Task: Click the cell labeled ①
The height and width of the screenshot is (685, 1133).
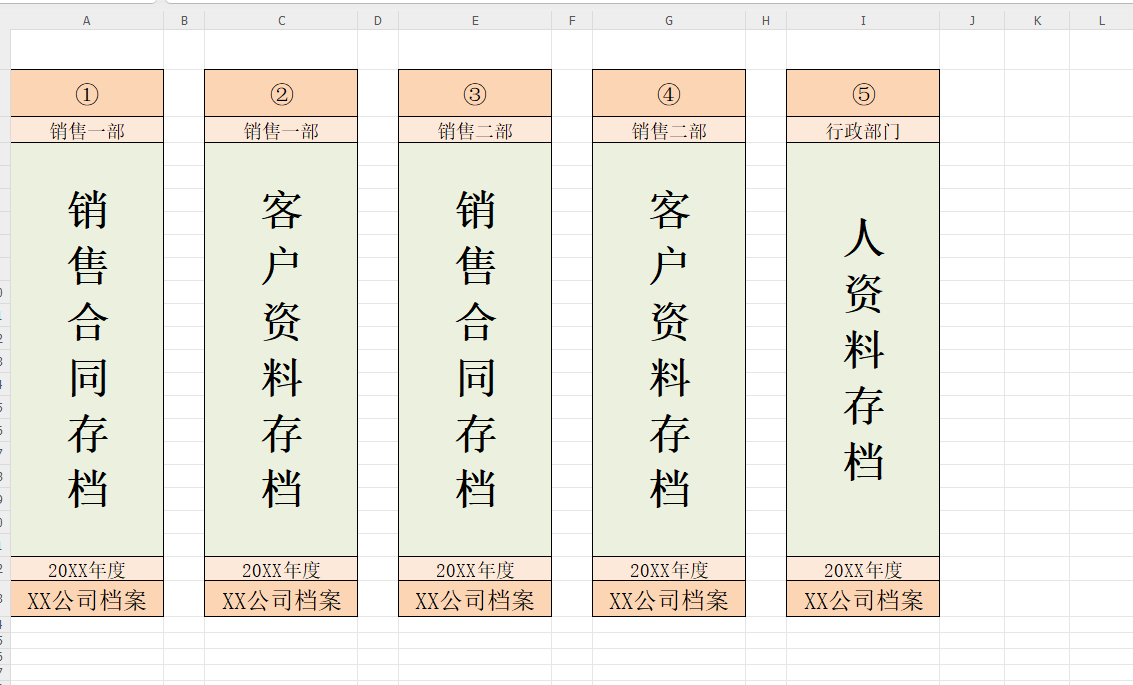Action: point(87,94)
